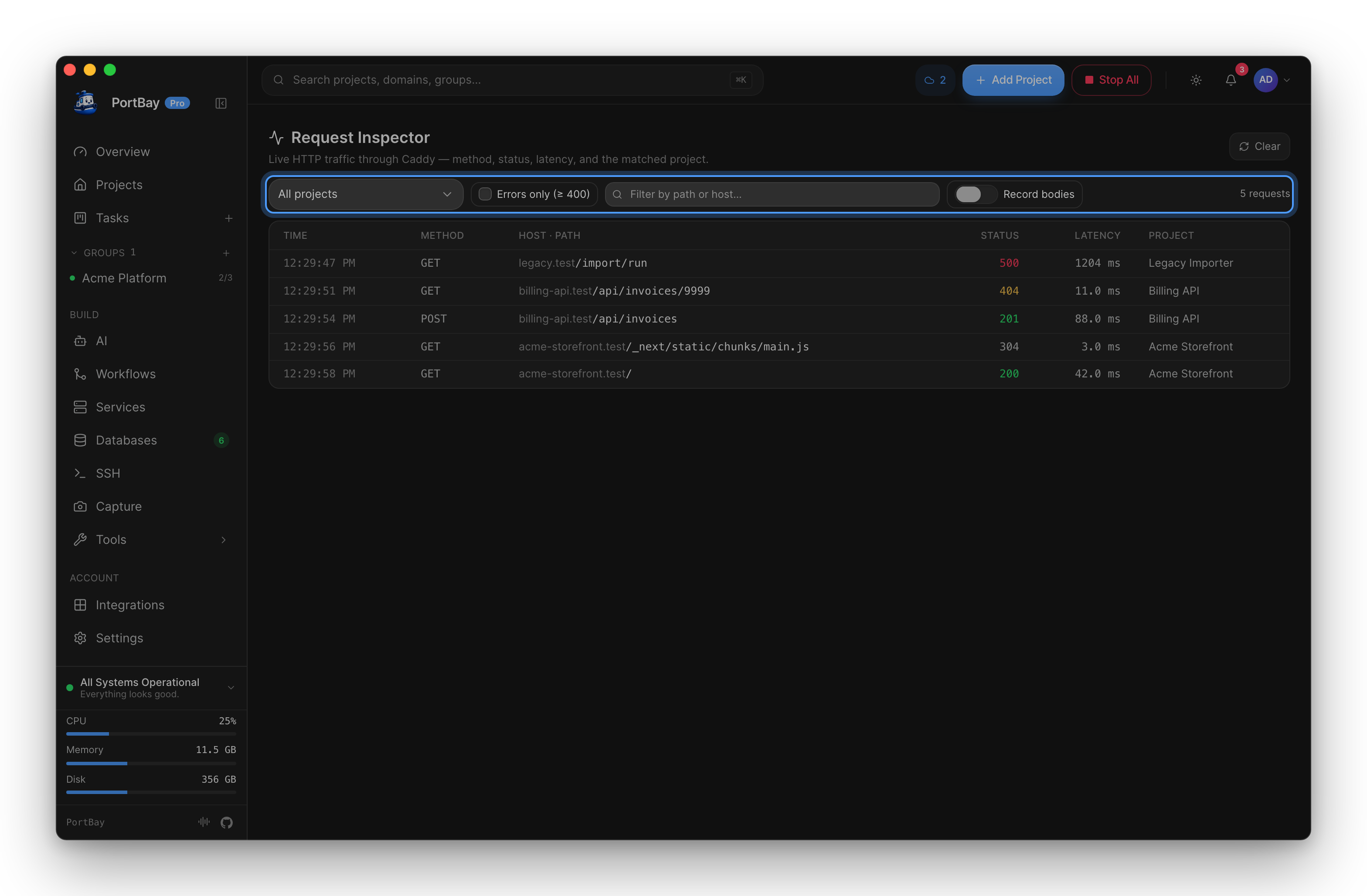1367x896 pixels.
Task: Click the Memory usage bar
Action: click(x=151, y=764)
